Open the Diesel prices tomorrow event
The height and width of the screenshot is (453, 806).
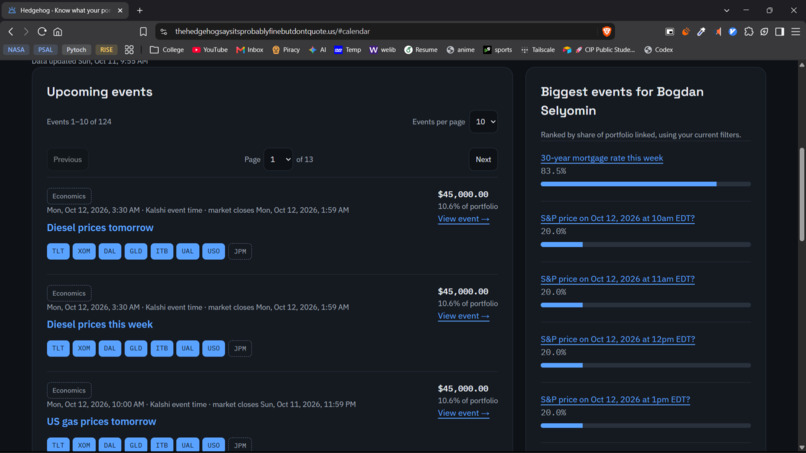tap(100, 228)
